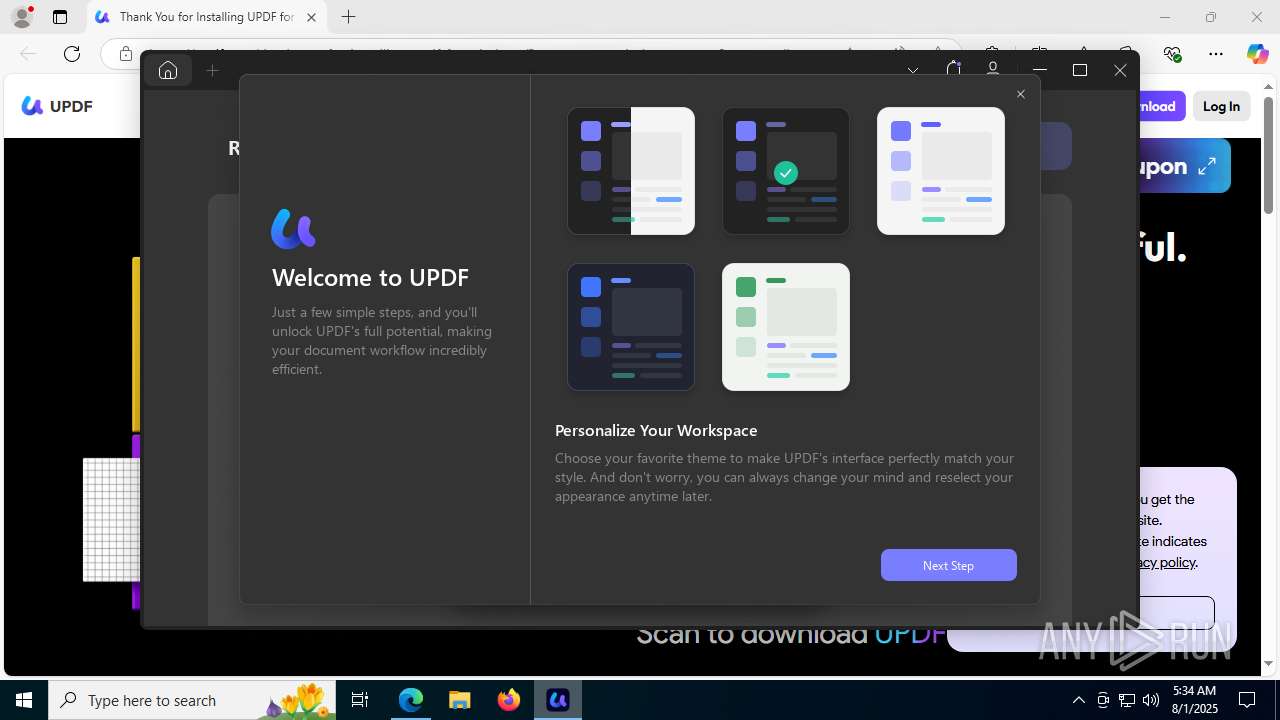Expand the UPDF title bar dropdown arrow
This screenshot has width=1280, height=720.
913,70
